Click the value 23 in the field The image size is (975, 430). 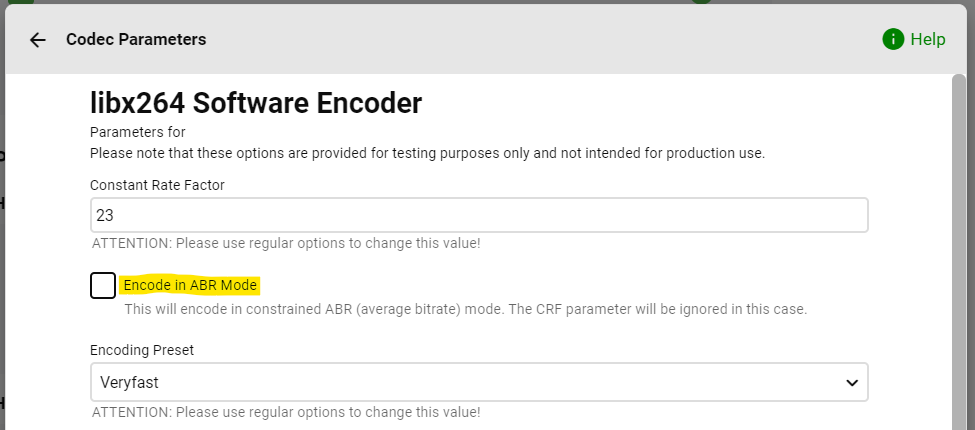point(105,215)
